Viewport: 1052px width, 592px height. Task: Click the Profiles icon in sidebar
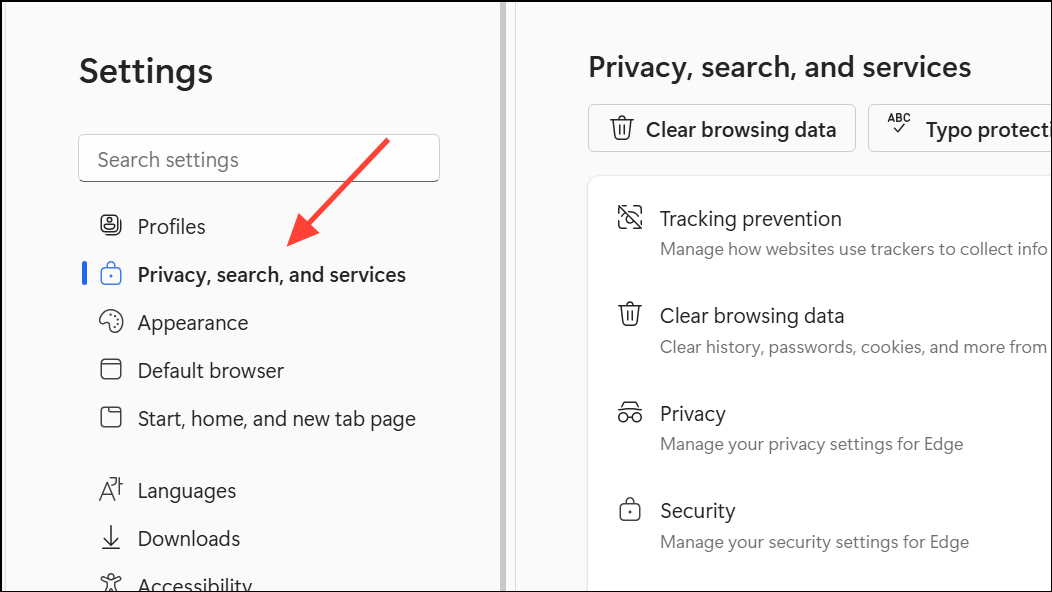point(111,225)
